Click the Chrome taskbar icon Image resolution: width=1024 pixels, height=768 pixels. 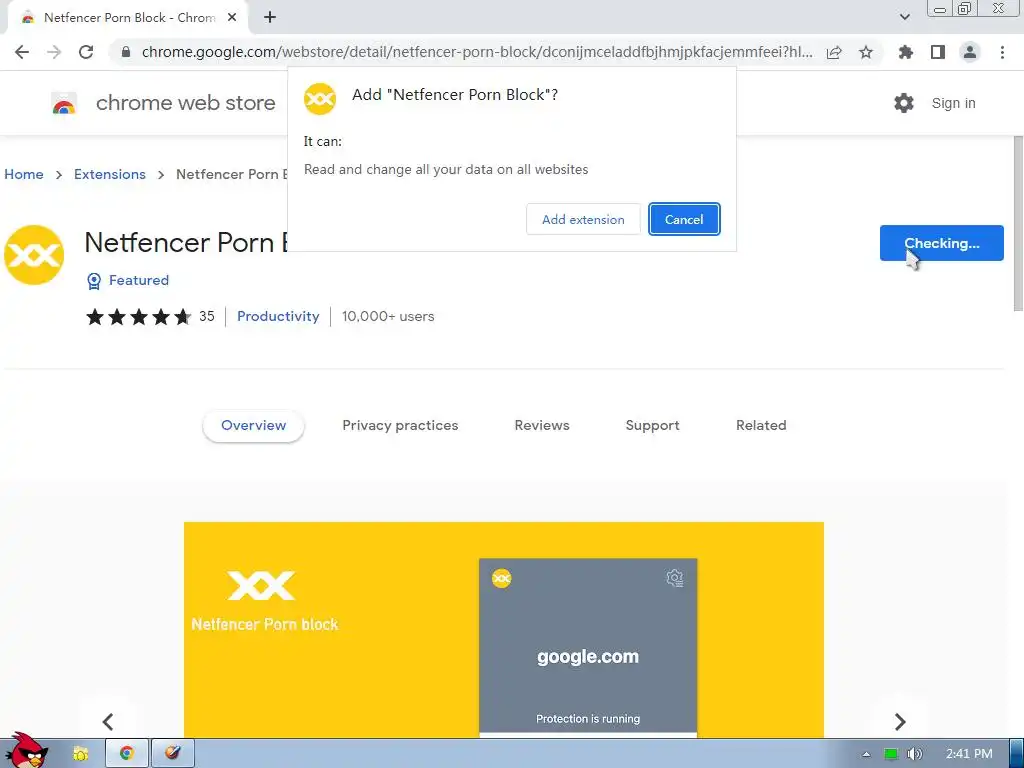(127, 754)
